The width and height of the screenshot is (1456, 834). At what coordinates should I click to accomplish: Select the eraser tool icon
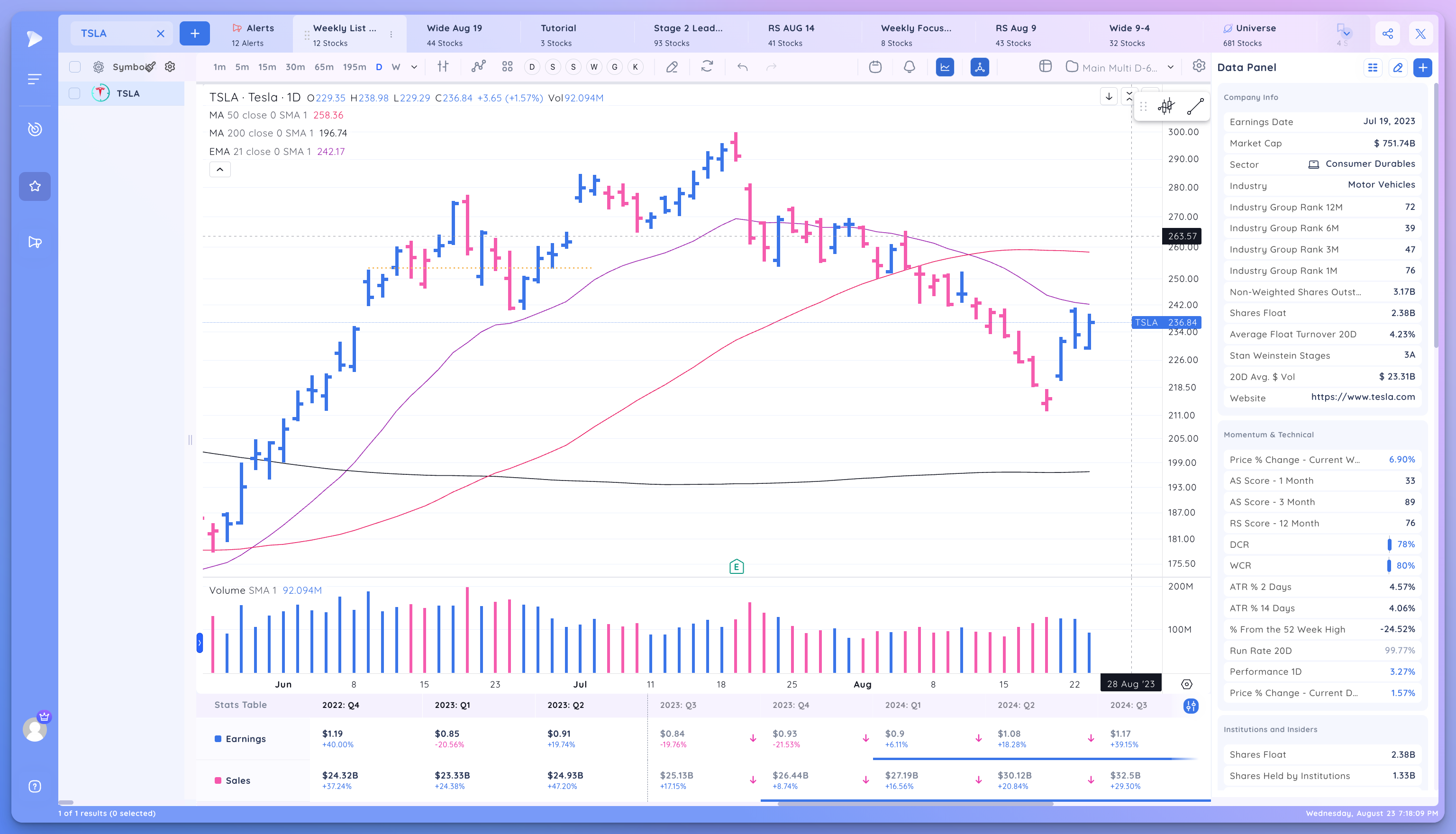672,66
